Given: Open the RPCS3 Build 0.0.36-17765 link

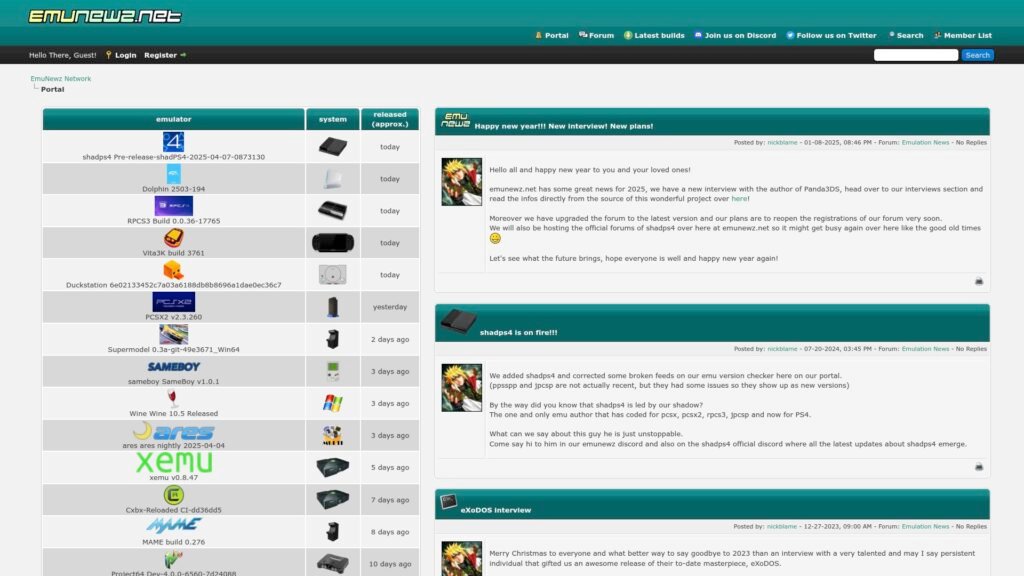Looking at the screenshot, I should click(x=174, y=221).
